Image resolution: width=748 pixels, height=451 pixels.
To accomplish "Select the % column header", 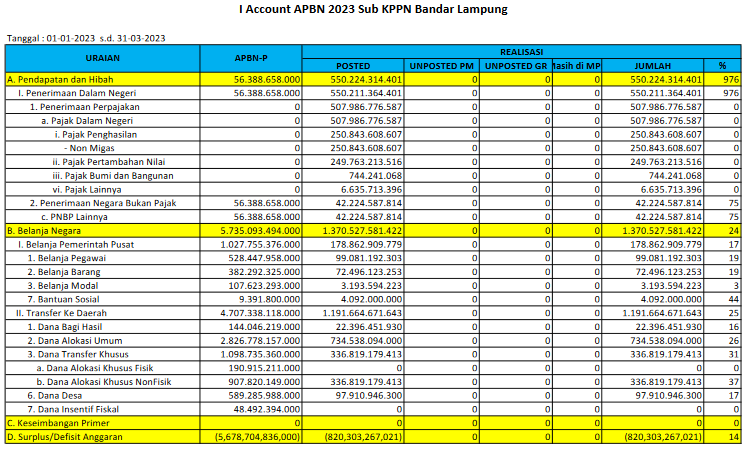I will [x=722, y=66].
